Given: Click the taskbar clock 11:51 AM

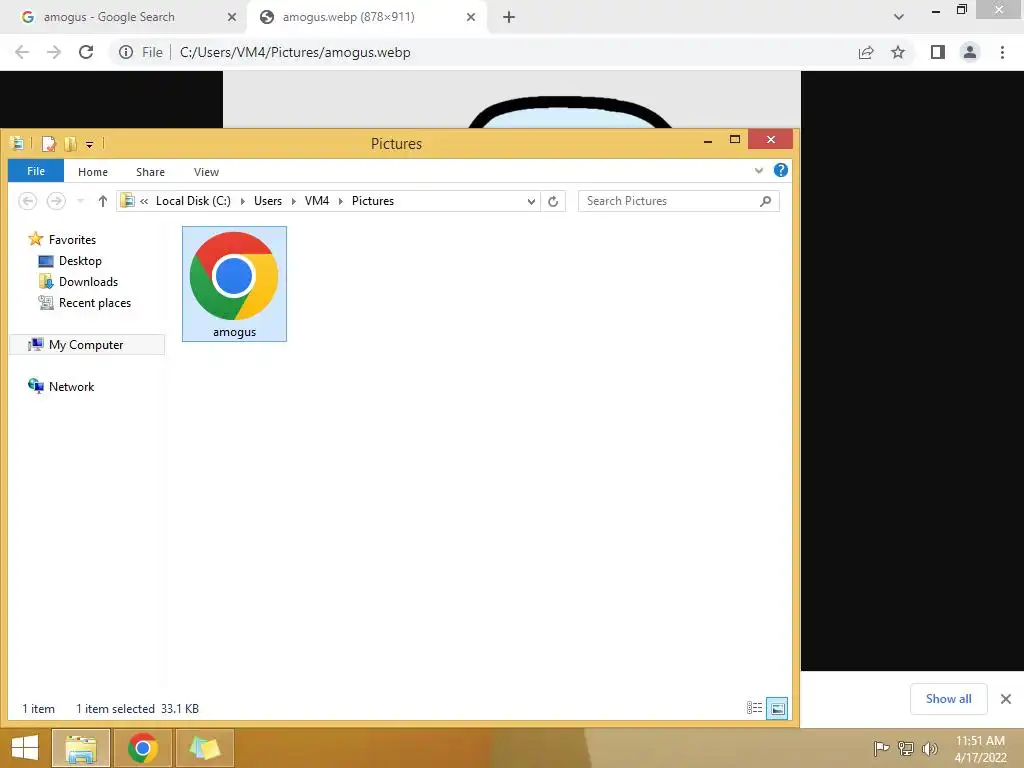Looking at the screenshot, I should tap(980, 741).
